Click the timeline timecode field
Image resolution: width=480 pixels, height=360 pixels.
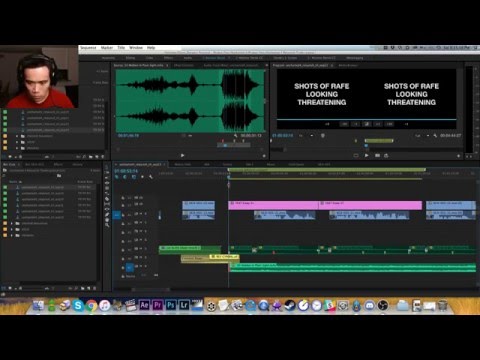(126, 171)
